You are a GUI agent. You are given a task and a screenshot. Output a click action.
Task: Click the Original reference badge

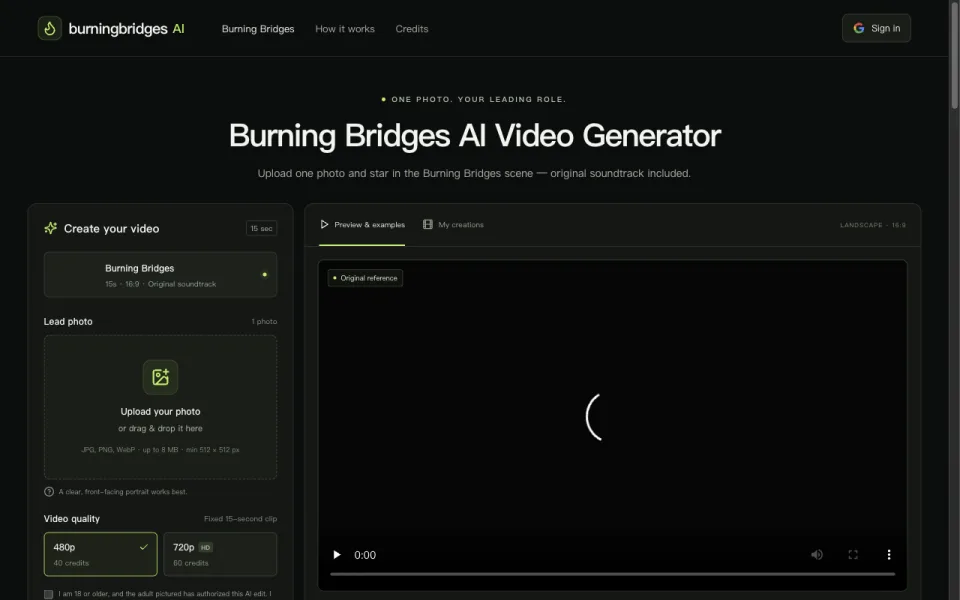coord(366,278)
